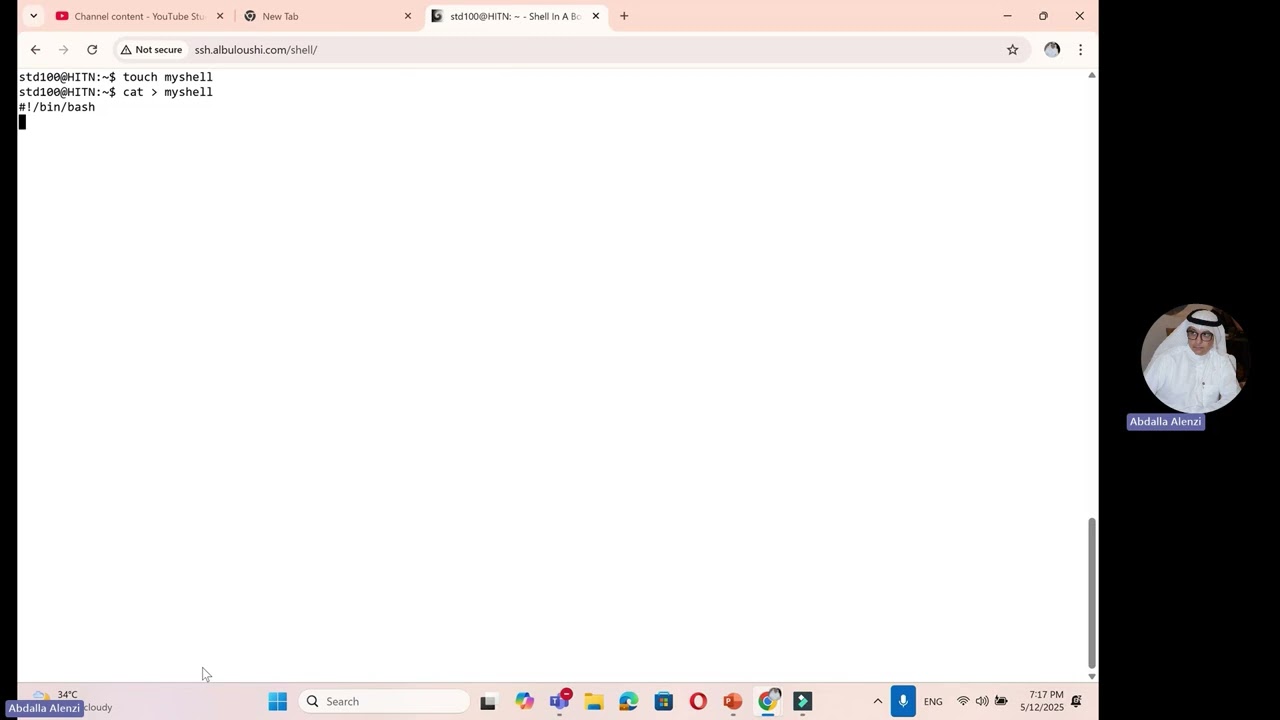Open the Chrome profile avatar
Viewport: 1280px width, 720px height.
click(1052, 49)
